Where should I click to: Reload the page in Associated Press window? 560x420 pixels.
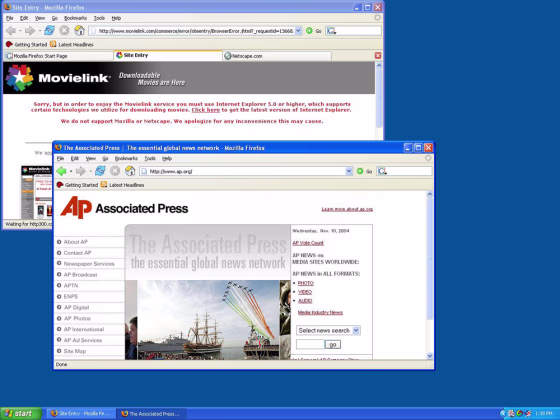(x=100, y=171)
